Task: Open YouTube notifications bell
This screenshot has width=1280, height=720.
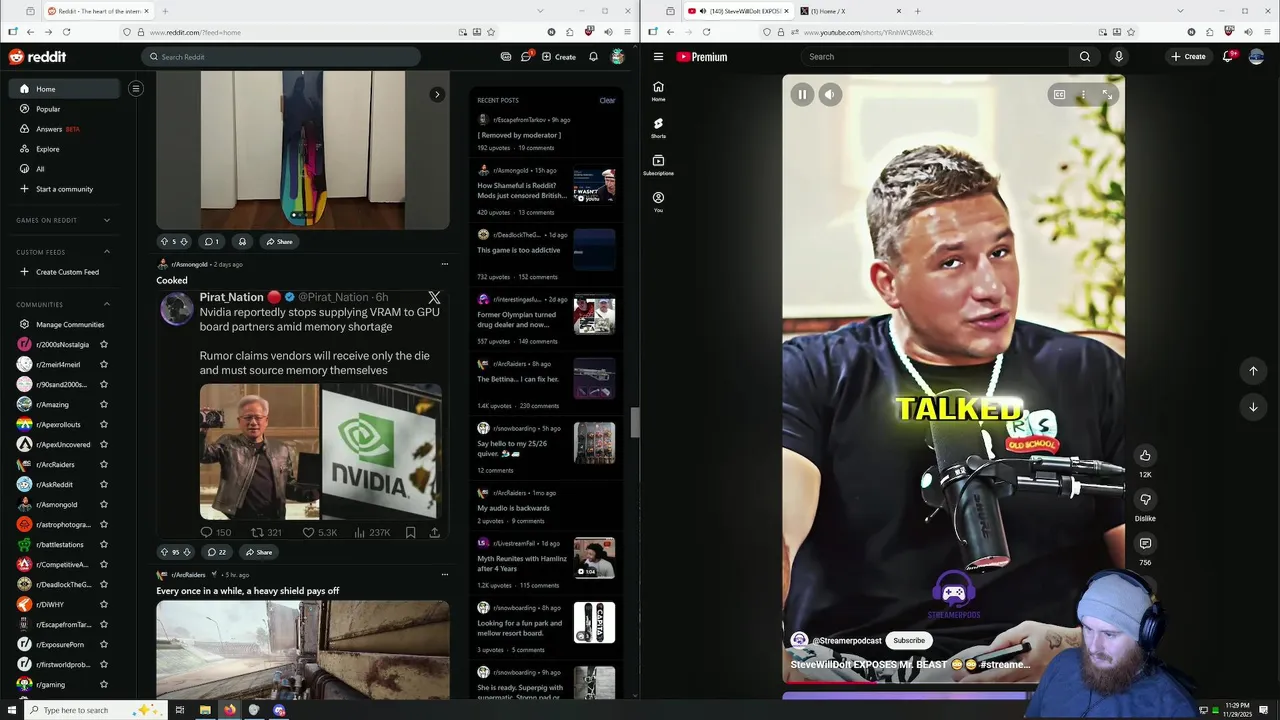Action: [x=1228, y=57]
